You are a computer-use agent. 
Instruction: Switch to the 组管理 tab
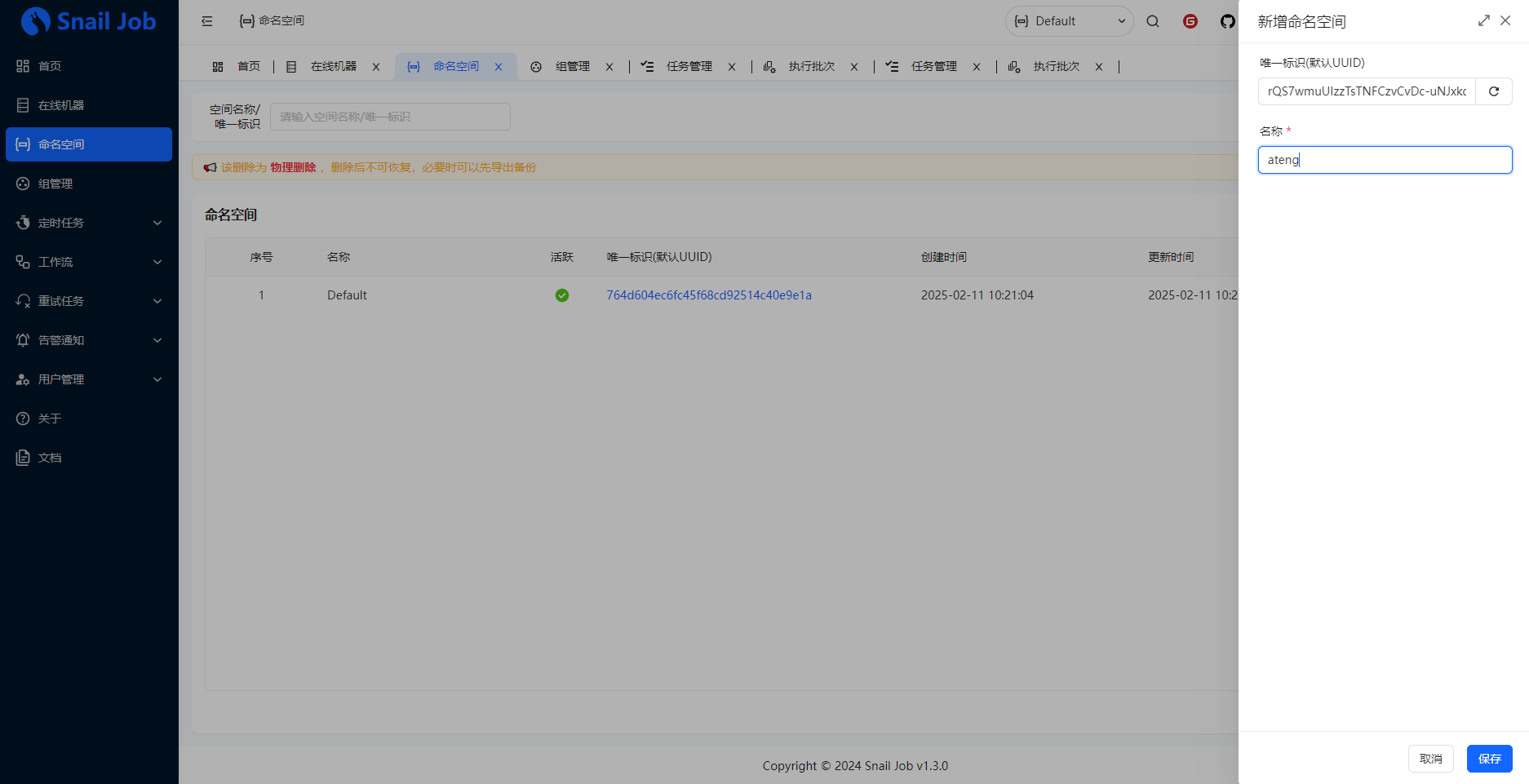coord(571,67)
